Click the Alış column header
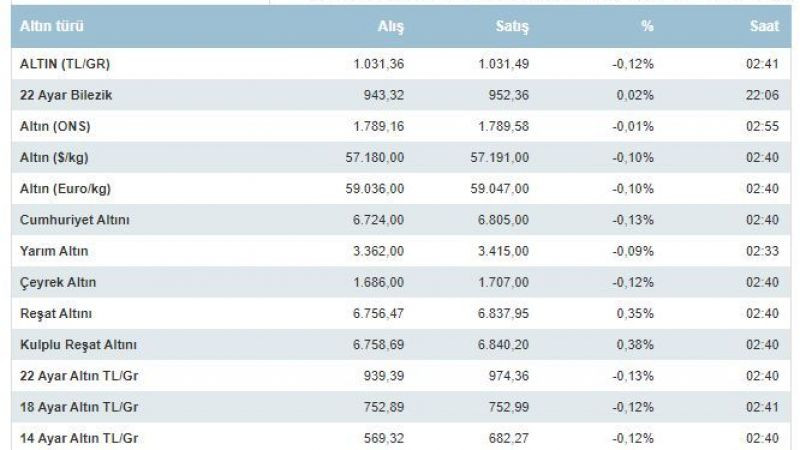 pos(391,26)
